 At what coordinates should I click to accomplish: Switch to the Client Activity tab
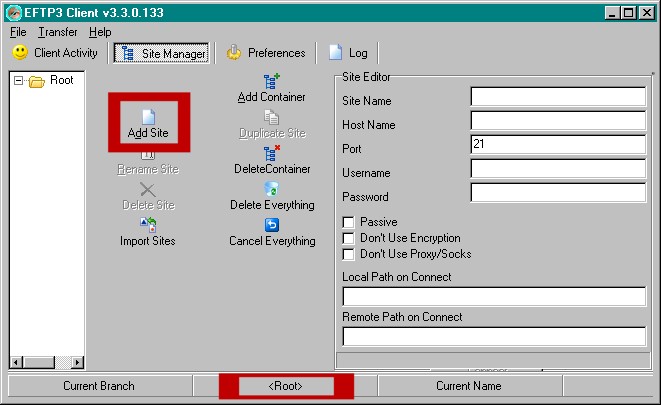[56, 53]
